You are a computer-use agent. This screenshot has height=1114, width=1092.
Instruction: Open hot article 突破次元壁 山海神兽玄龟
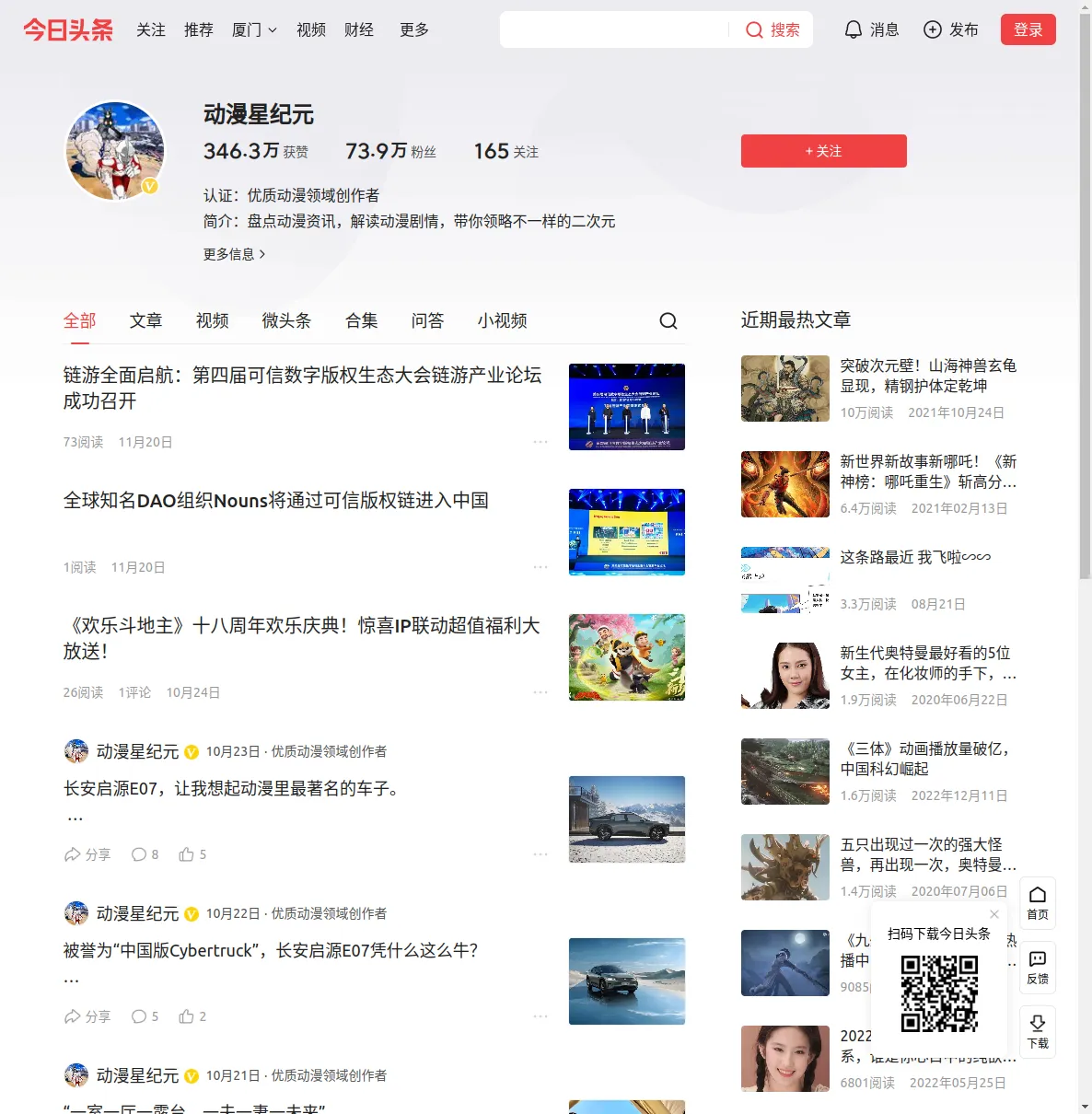click(929, 376)
